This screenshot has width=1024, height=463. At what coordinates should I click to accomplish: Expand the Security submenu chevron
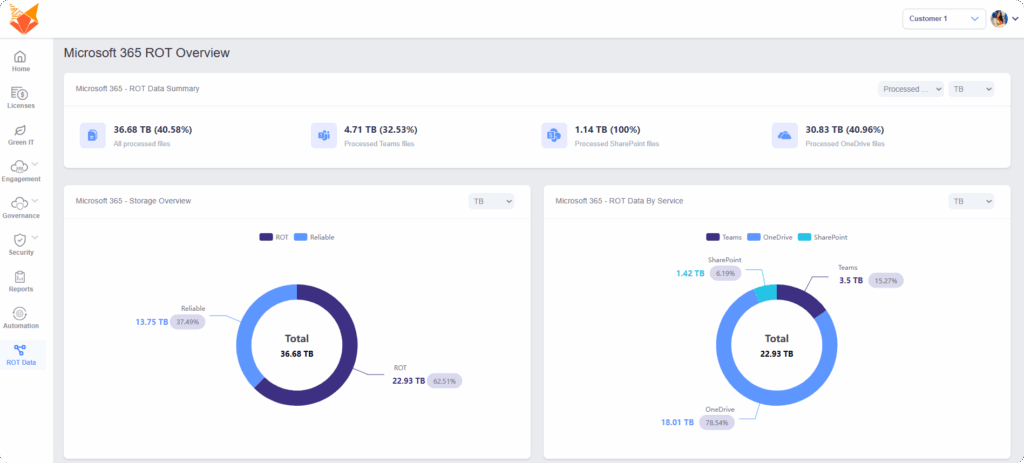35,237
